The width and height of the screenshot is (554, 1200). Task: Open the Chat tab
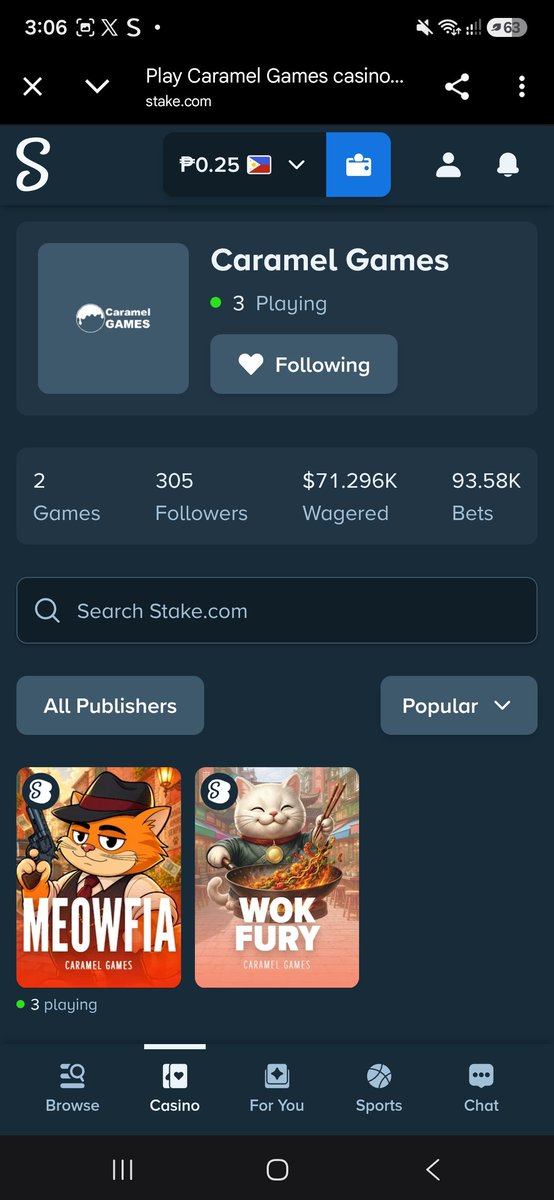[481, 1088]
